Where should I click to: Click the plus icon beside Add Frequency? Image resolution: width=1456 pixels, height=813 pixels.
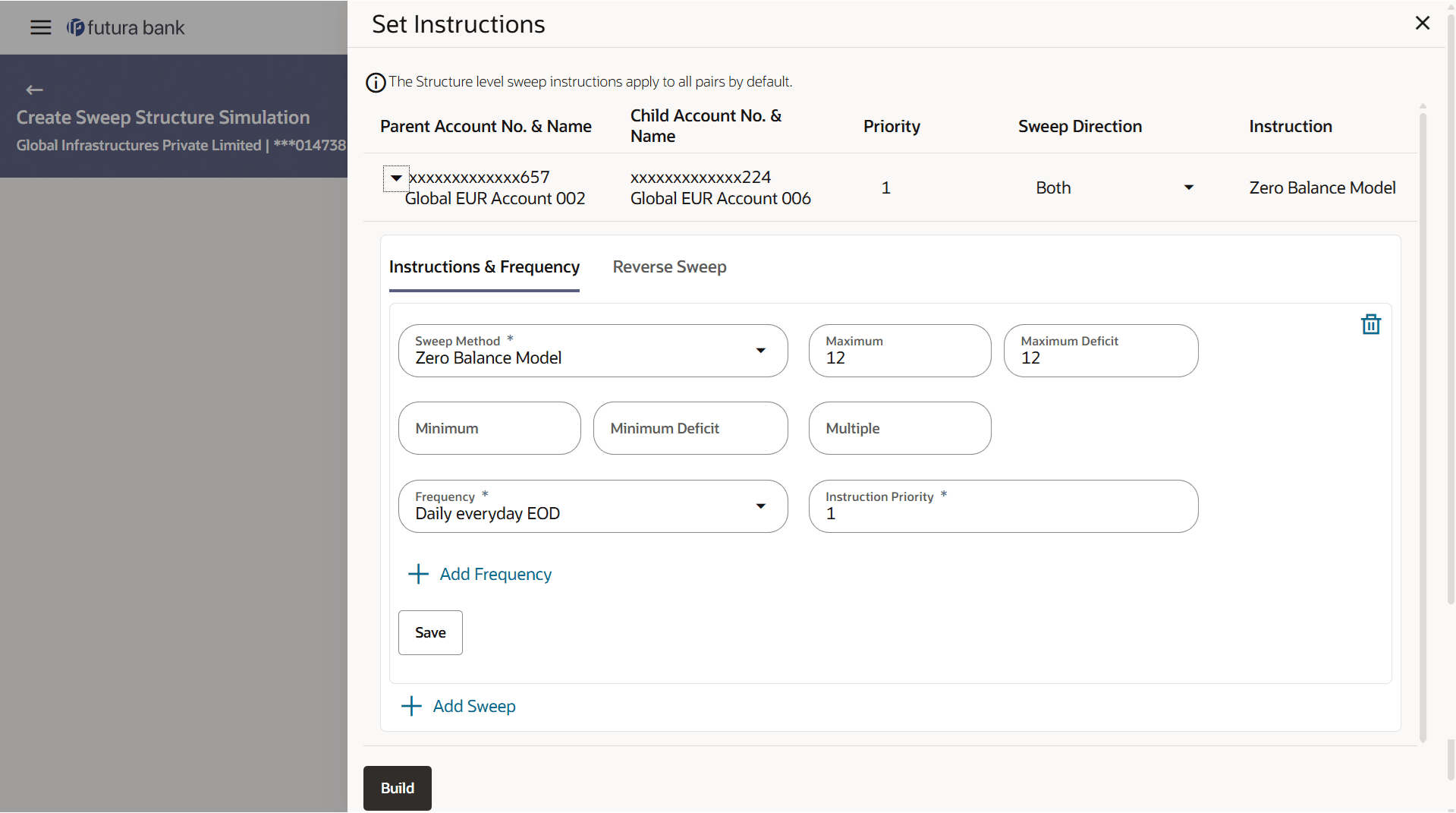418,575
